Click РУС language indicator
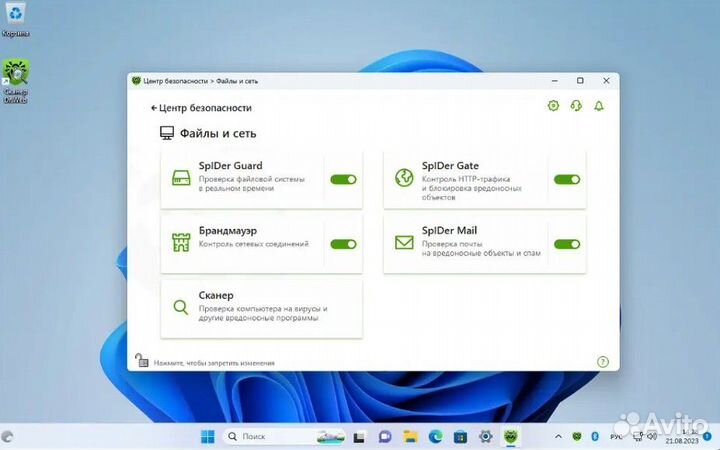The image size is (720, 450). click(616, 436)
